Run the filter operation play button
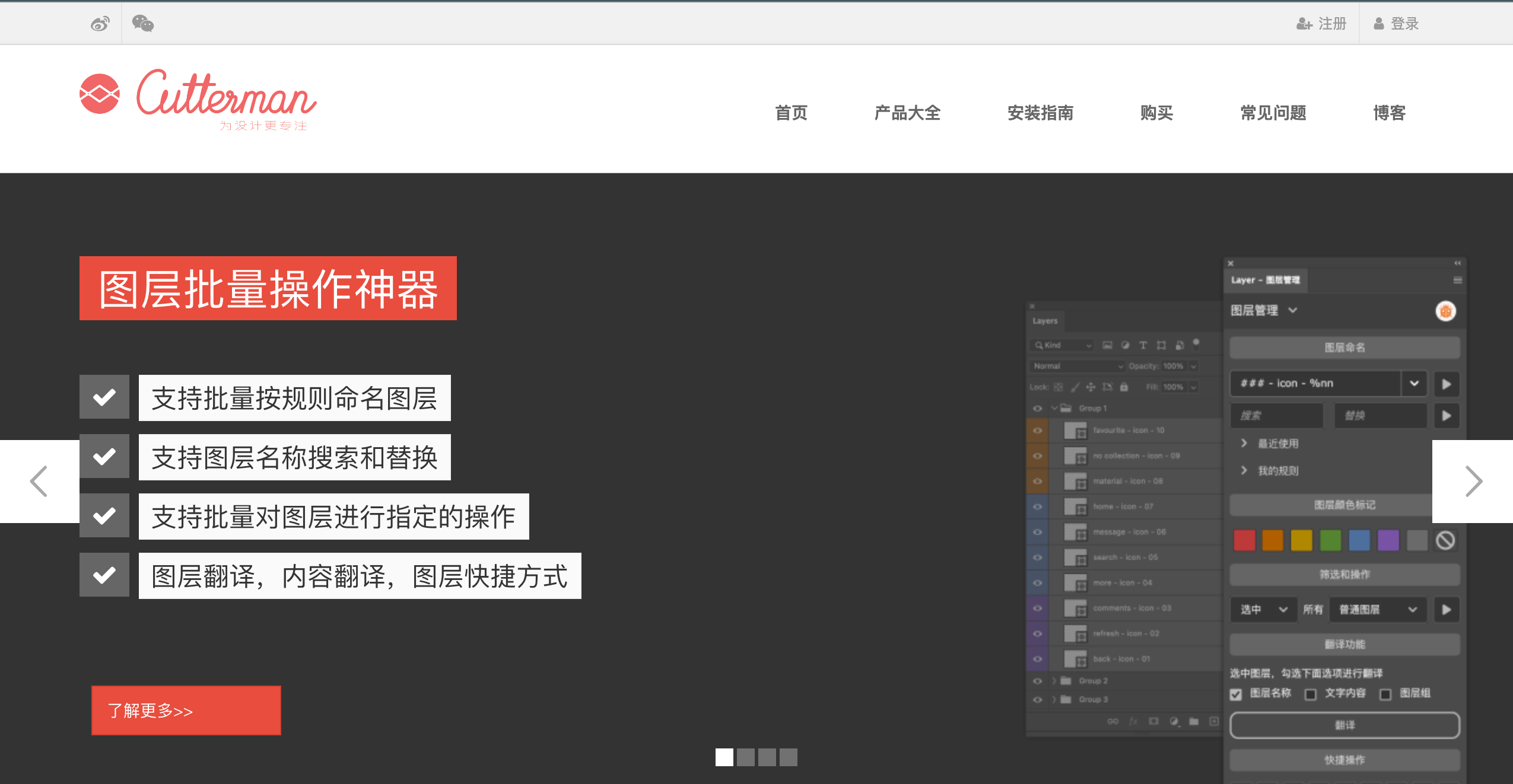Image resolution: width=1513 pixels, height=784 pixels. tap(1447, 609)
